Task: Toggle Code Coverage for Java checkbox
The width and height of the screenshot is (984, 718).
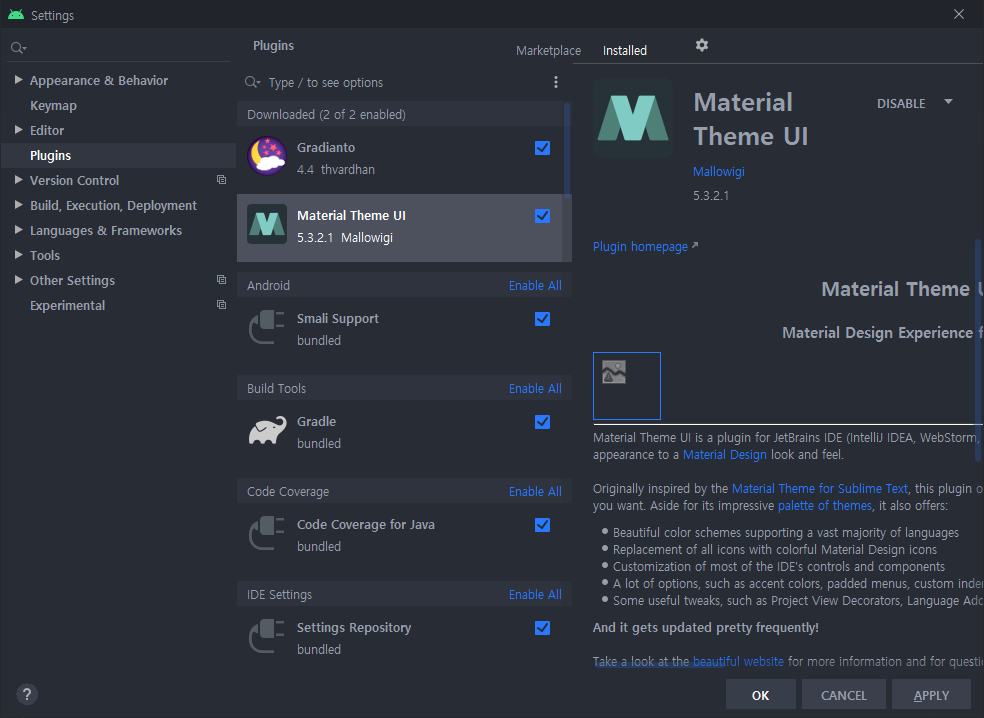Action: (x=542, y=525)
